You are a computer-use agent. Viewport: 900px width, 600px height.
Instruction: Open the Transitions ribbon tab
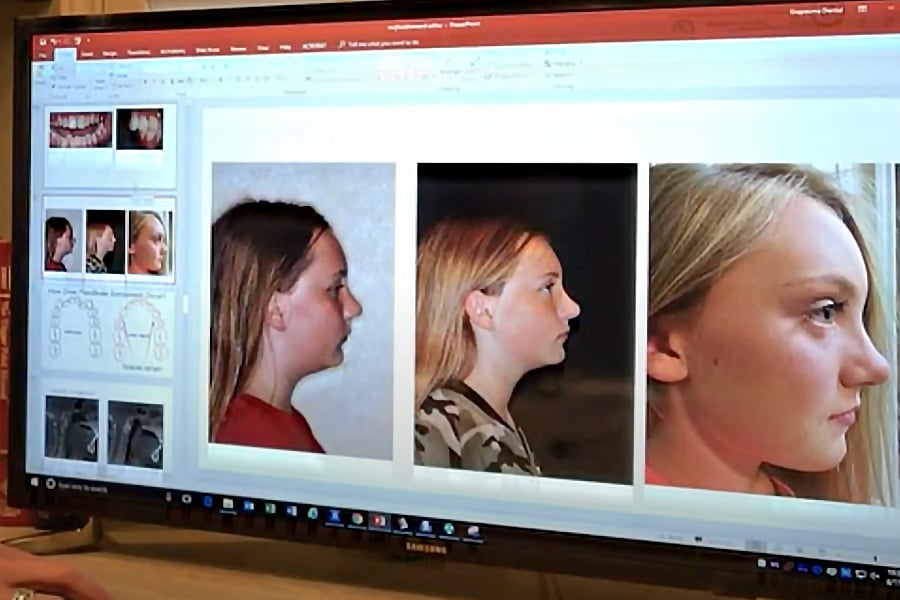[138, 52]
